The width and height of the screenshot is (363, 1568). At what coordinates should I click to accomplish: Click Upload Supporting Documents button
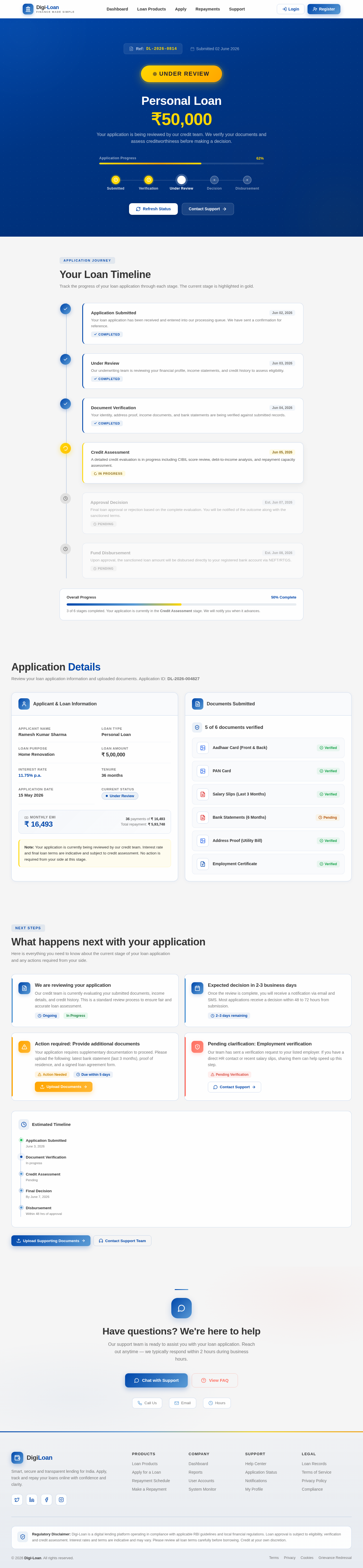click(x=50, y=1240)
